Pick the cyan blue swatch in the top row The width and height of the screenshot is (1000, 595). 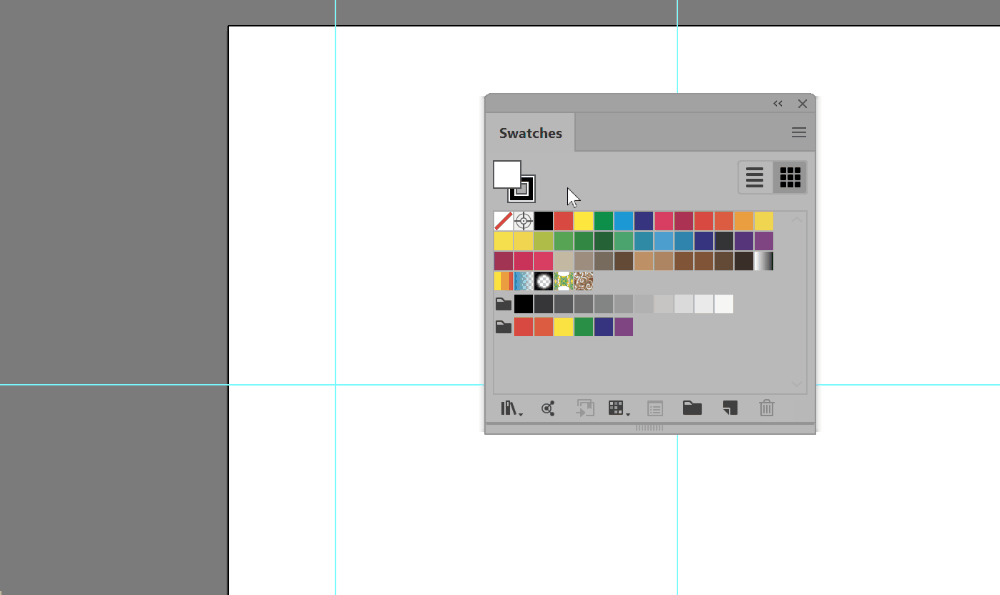pos(624,221)
